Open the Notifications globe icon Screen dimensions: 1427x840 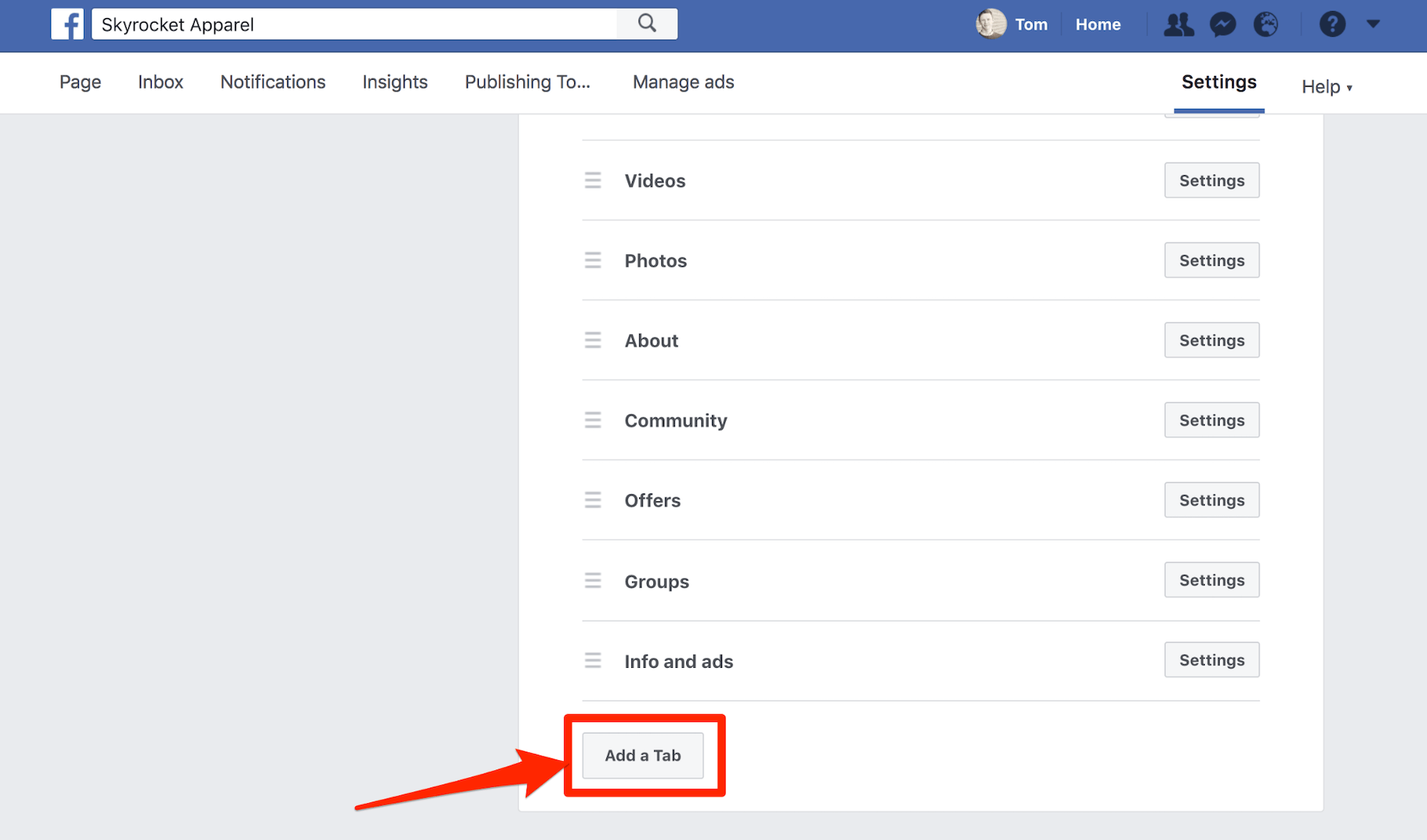(x=1266, y=24)
